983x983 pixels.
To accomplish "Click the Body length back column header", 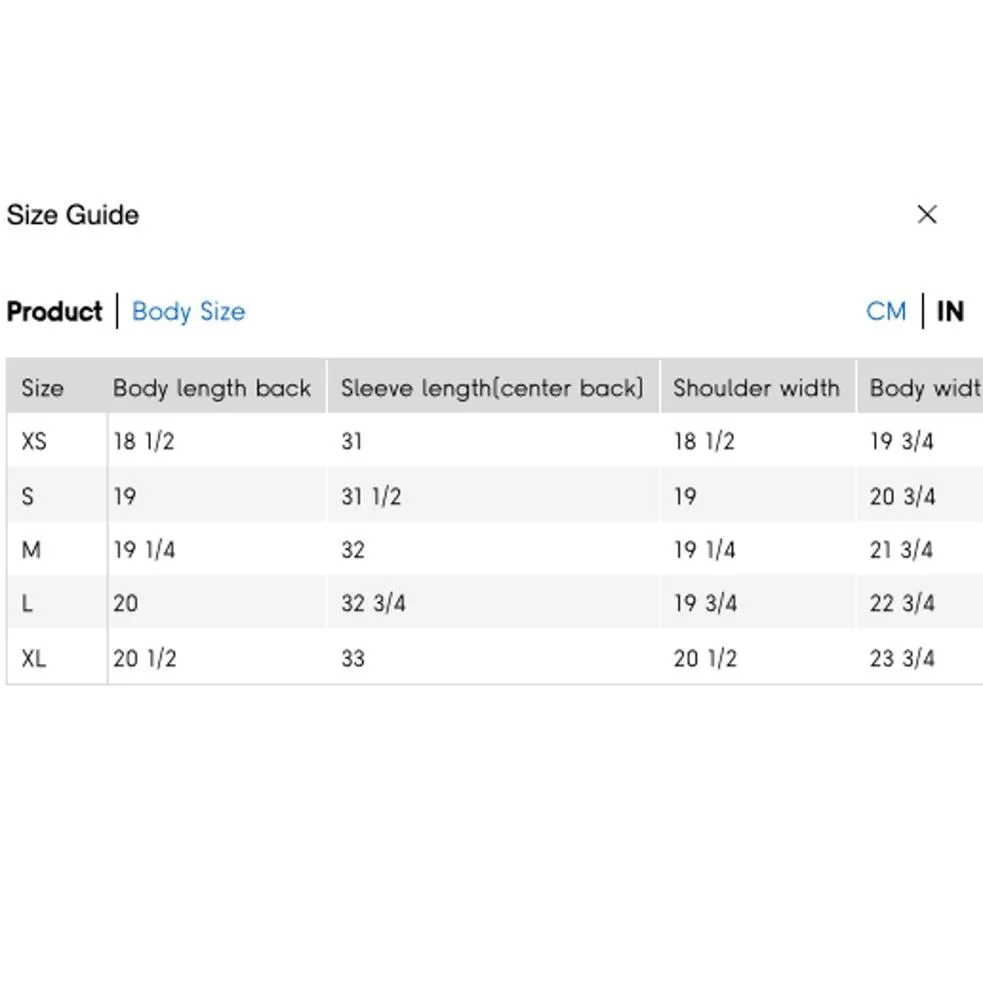I will (212, 388).
